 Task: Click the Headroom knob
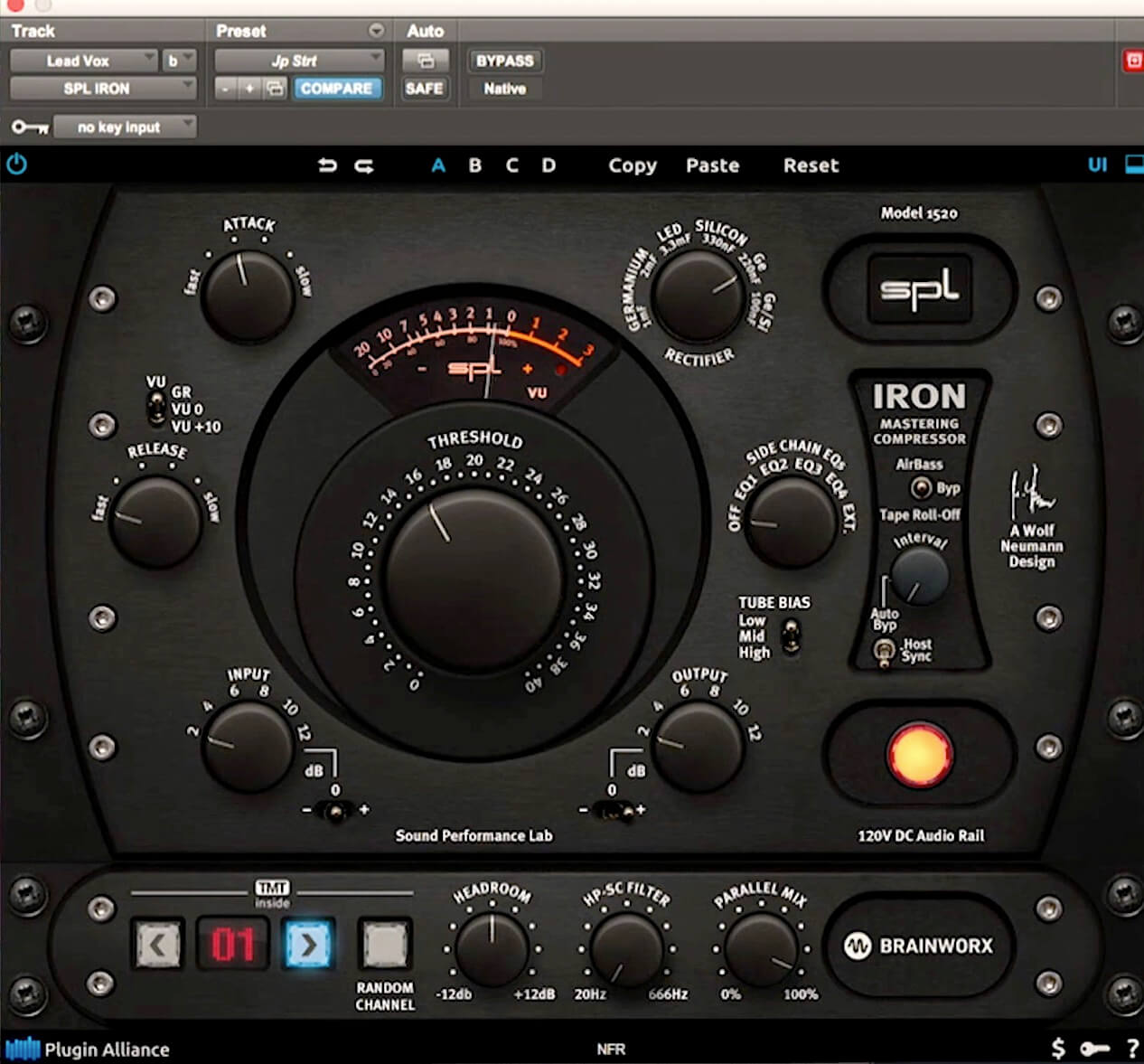(492, 949)
